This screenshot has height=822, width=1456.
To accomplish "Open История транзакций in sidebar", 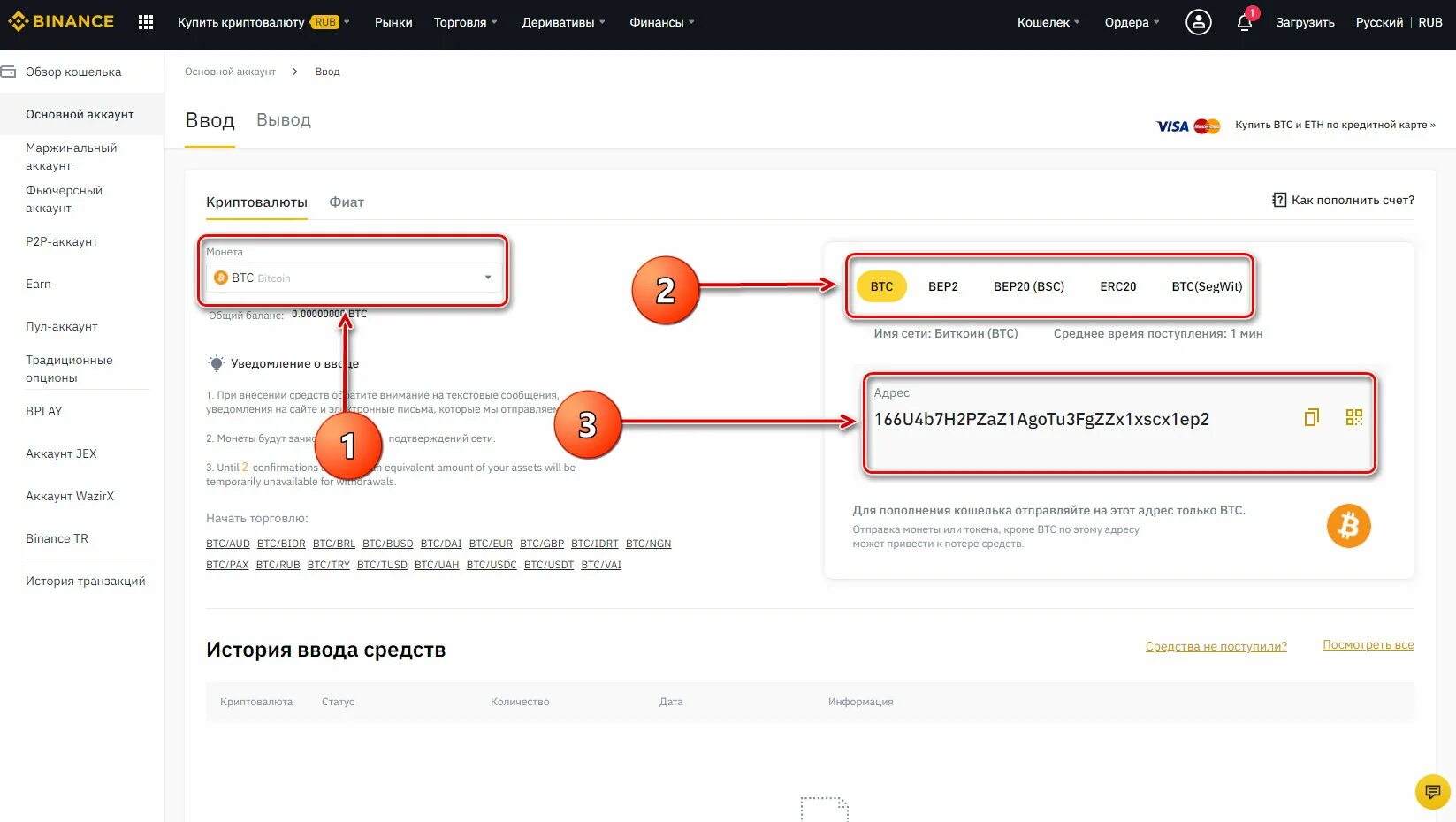I will click(85, 581).
